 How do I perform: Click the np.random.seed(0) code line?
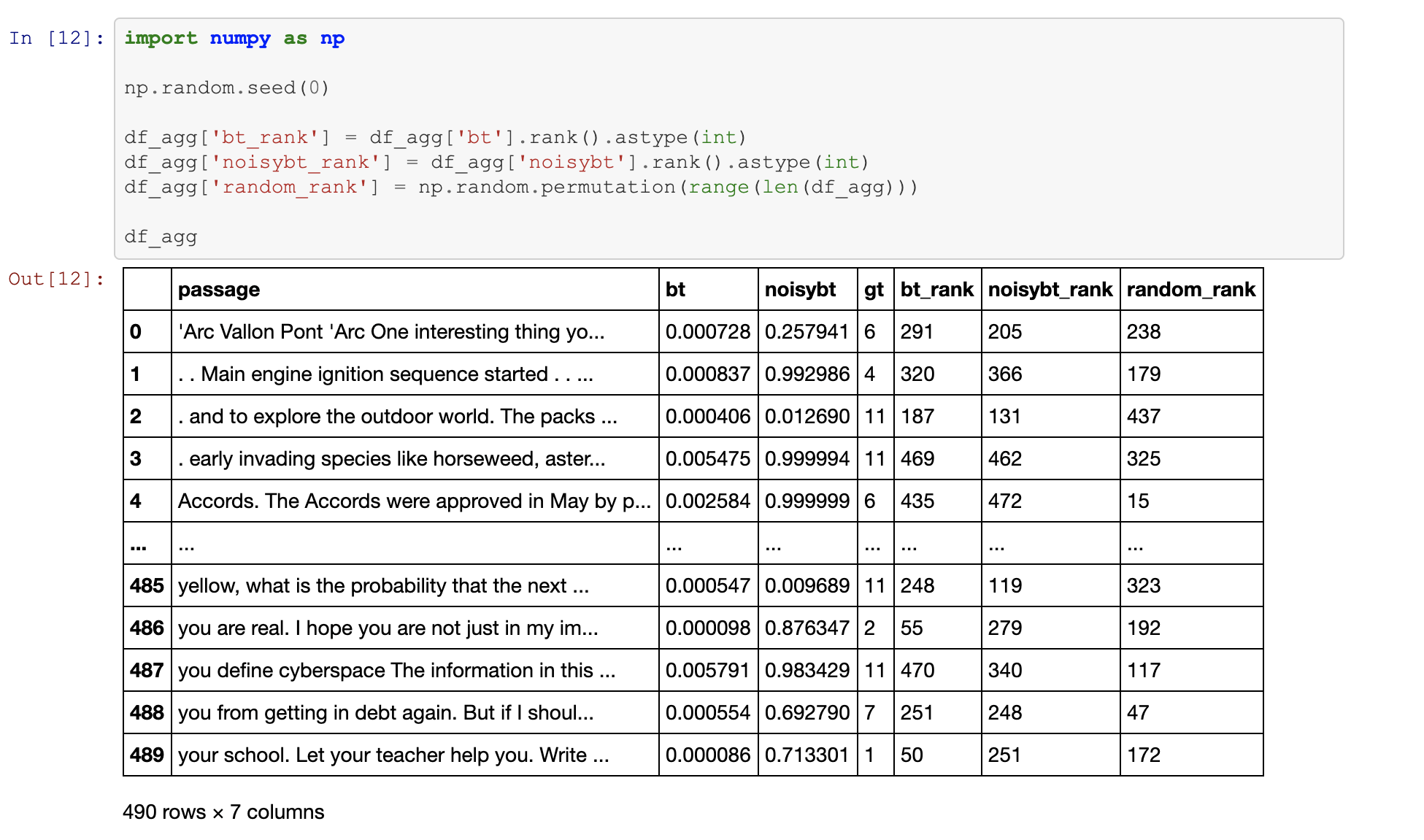[226, 88]
